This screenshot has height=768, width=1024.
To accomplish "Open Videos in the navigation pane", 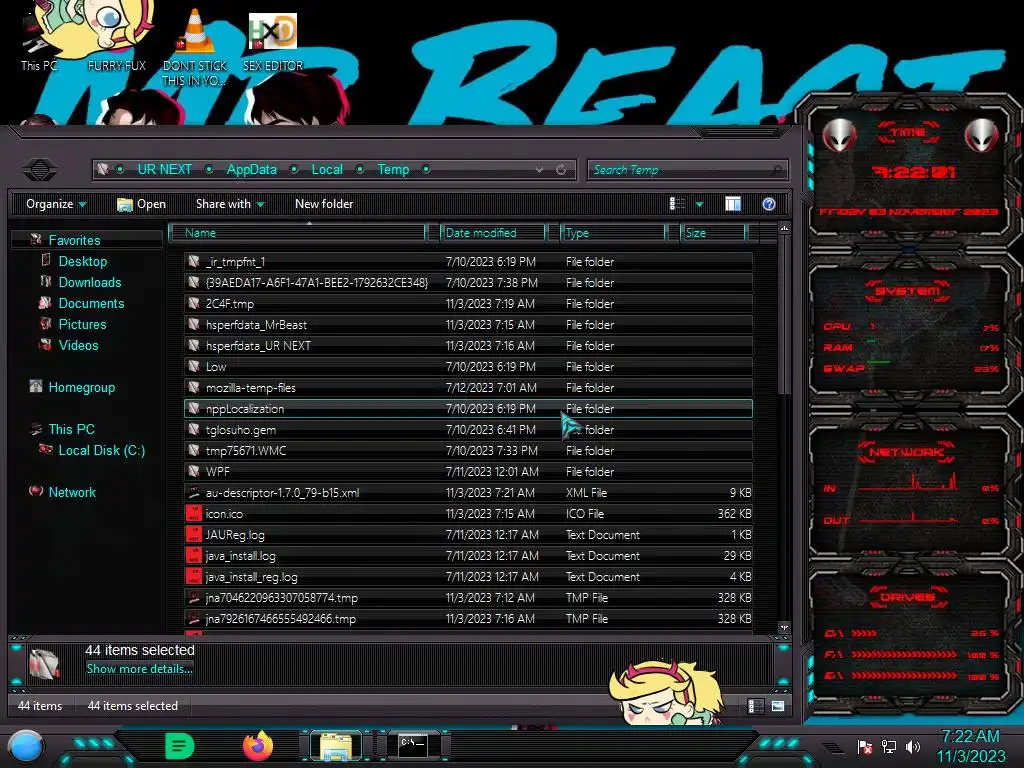I will [78, 345].
